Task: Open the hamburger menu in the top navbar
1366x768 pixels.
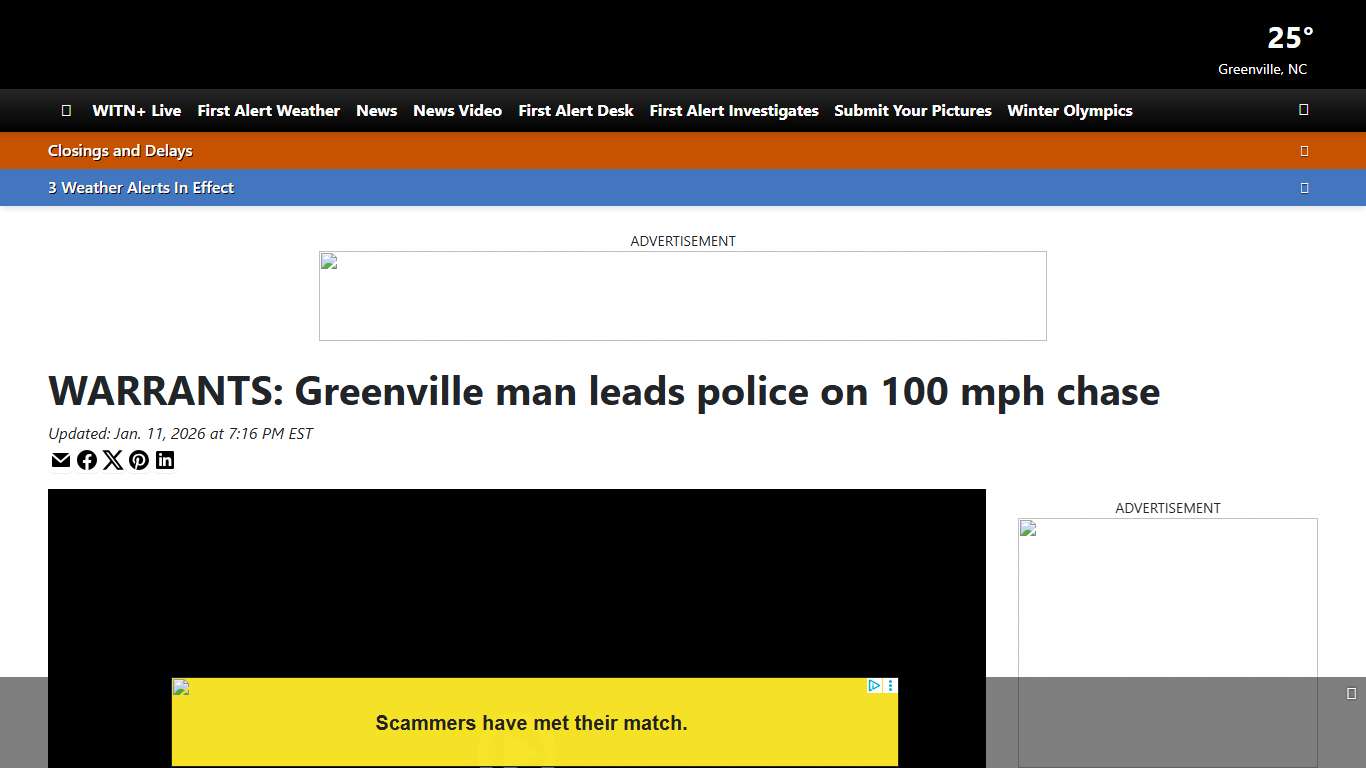Action: (x=66, y=110)
